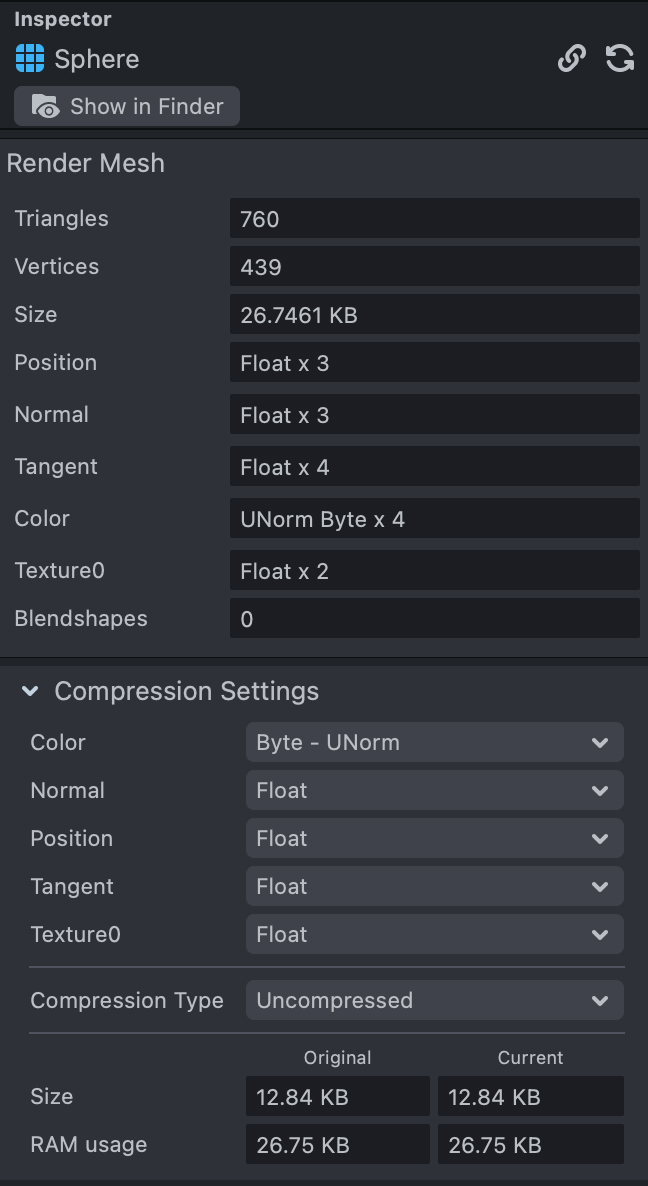Click the Inspector panel title
The image size is (648, 1186).
pyautogui.click(x=63, y=19)
